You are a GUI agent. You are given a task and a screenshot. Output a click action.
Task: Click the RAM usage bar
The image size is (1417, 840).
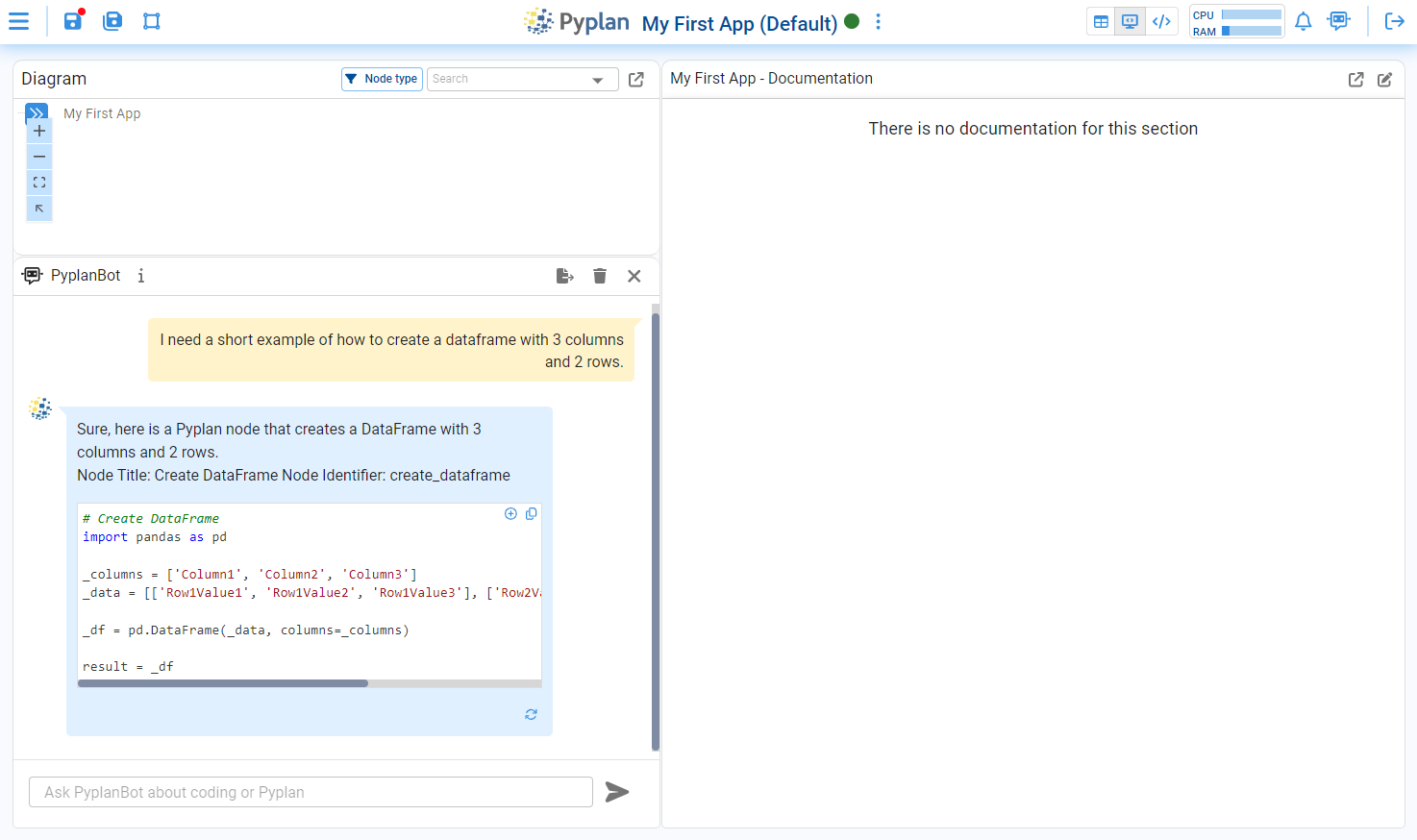1252,31
